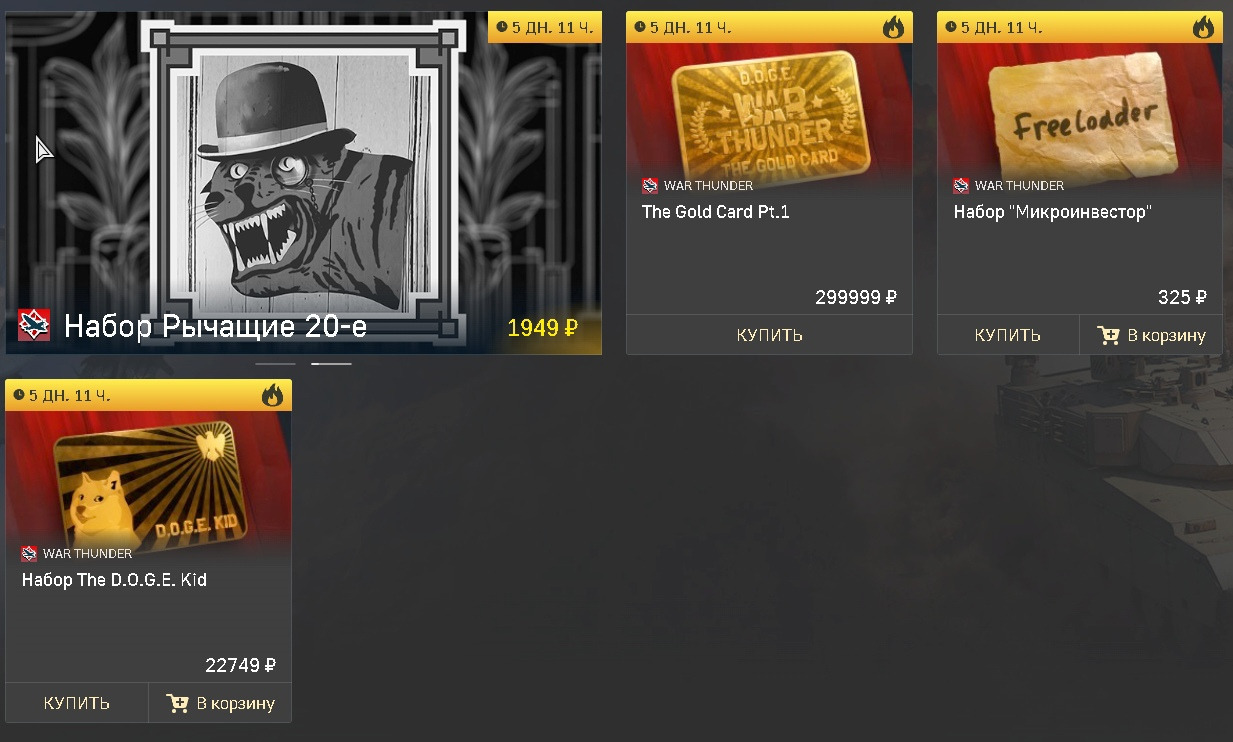This screenshot has width=1233, height=742.
Task: Click the clock timer icon on the Freeloader card
Action: pyautogui.click(x=951, y=27)
